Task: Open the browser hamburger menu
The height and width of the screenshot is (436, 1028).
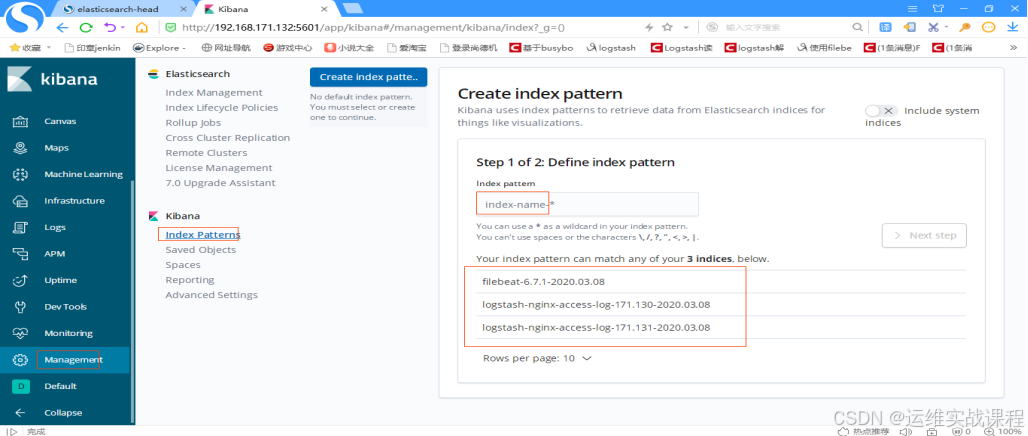Action: [x=912, y=9]
